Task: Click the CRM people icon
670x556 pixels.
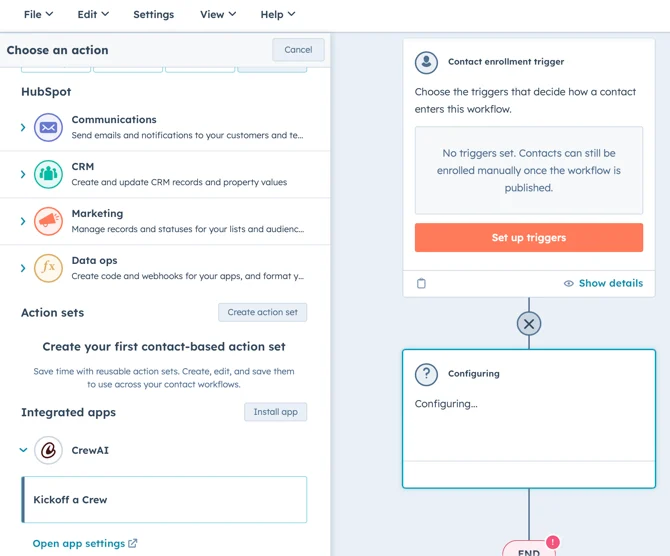Action: click(48, 174)
